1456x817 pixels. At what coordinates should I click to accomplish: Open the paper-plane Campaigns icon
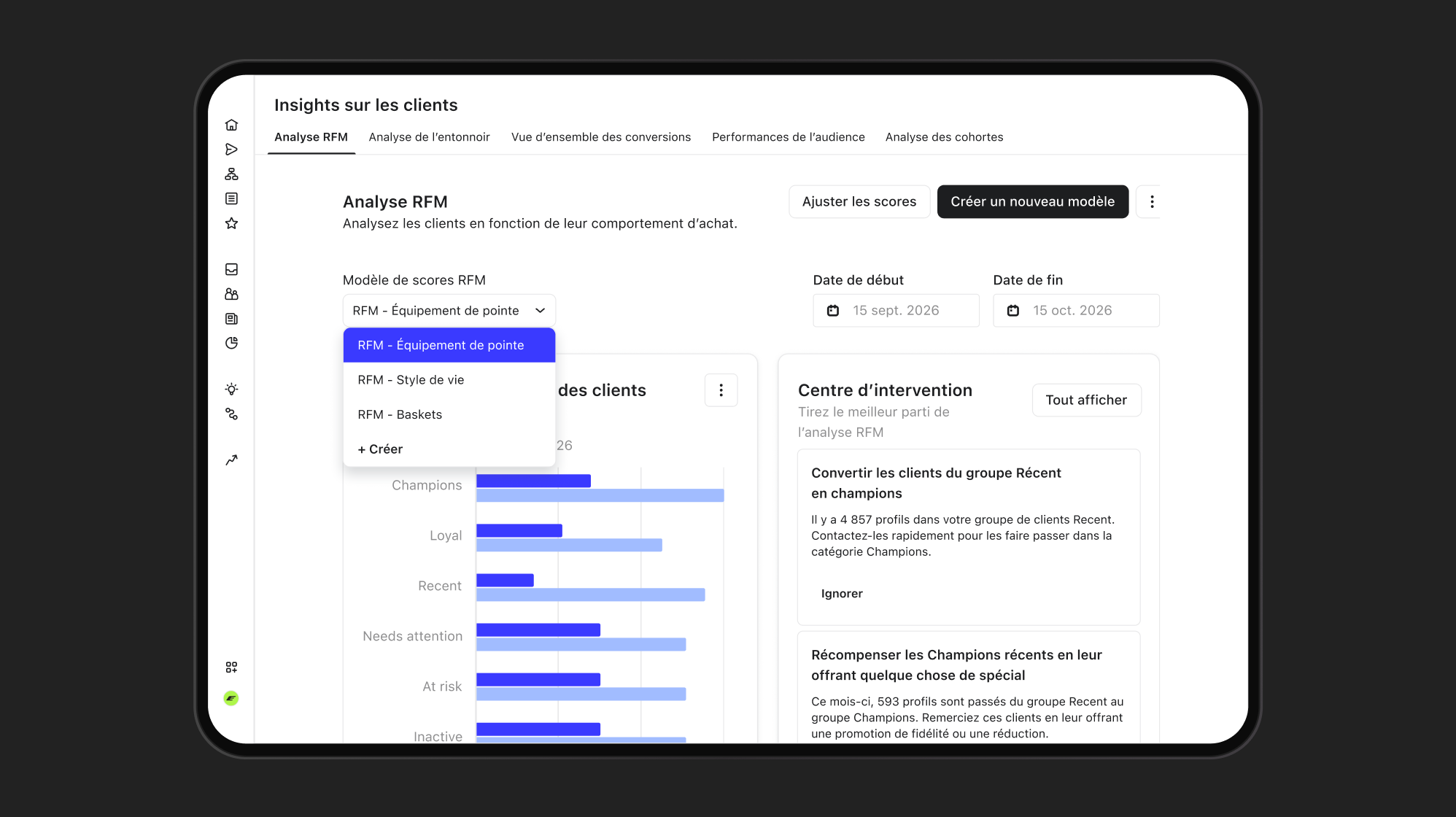(231, 150)
